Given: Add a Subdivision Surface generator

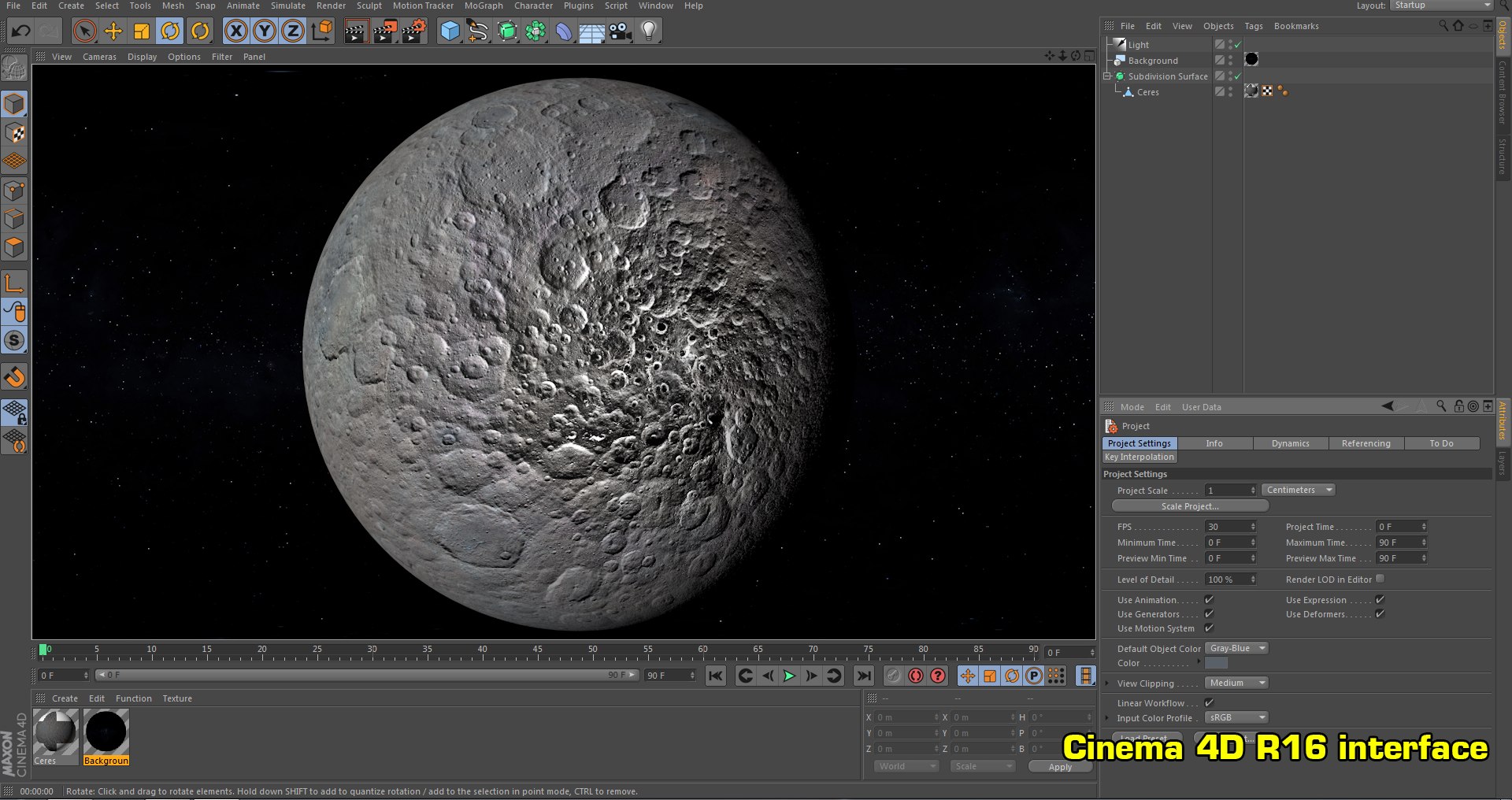Looking at the screenshot, I should point(507,31).
